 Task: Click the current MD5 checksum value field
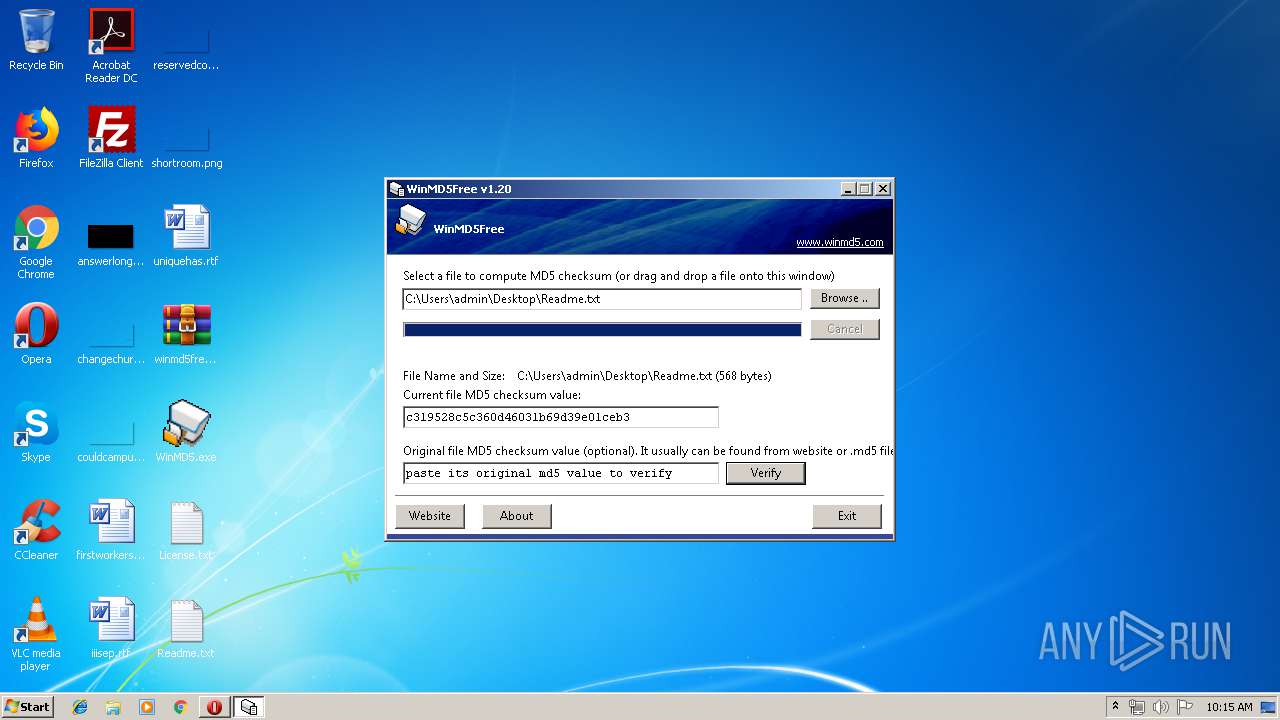(560, 417)
